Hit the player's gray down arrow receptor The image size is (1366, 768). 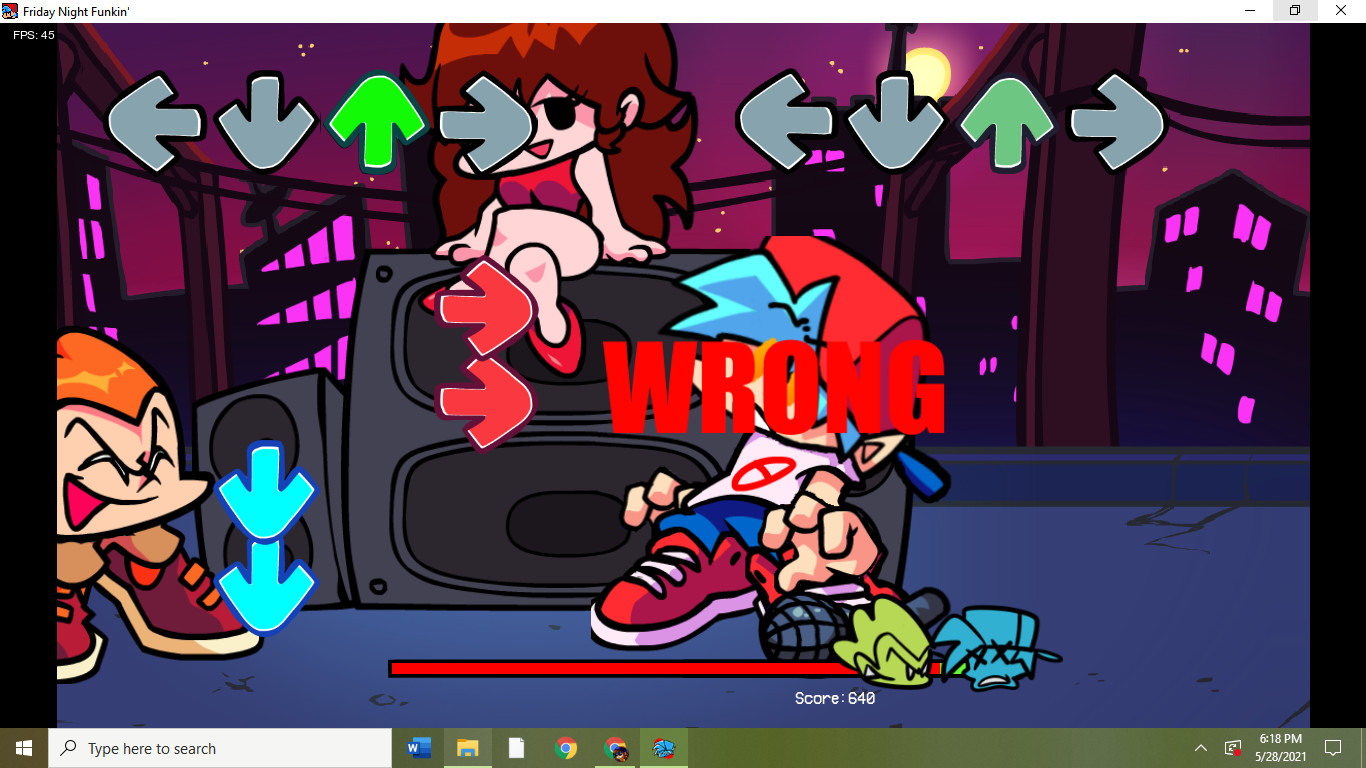tap(896, 121)
